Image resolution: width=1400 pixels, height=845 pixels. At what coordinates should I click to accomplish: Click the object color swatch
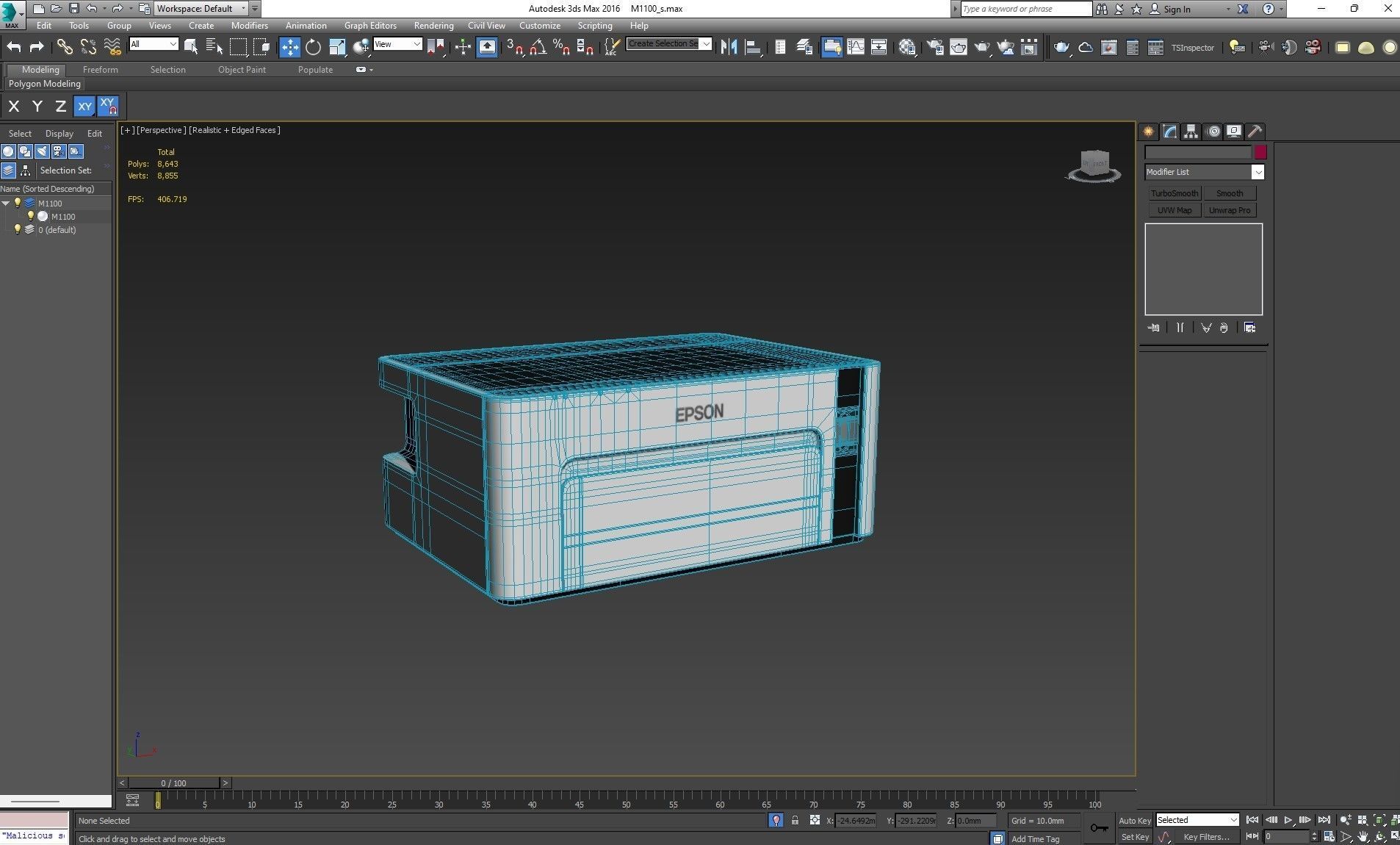pos(1260,152)
